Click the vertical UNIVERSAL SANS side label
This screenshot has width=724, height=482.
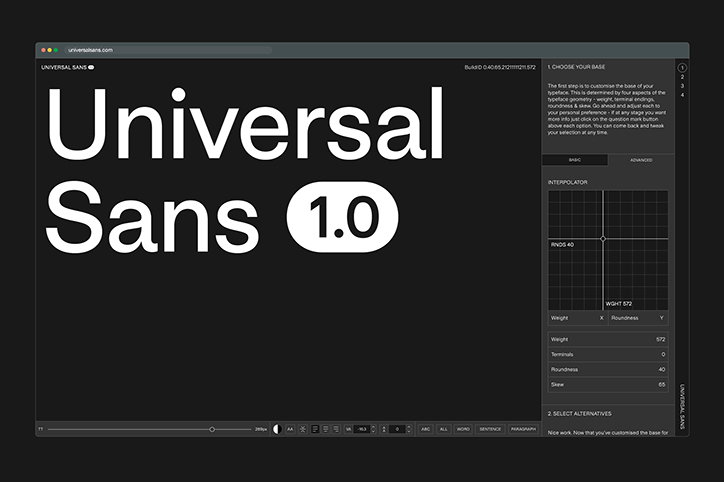pos(682,406)
